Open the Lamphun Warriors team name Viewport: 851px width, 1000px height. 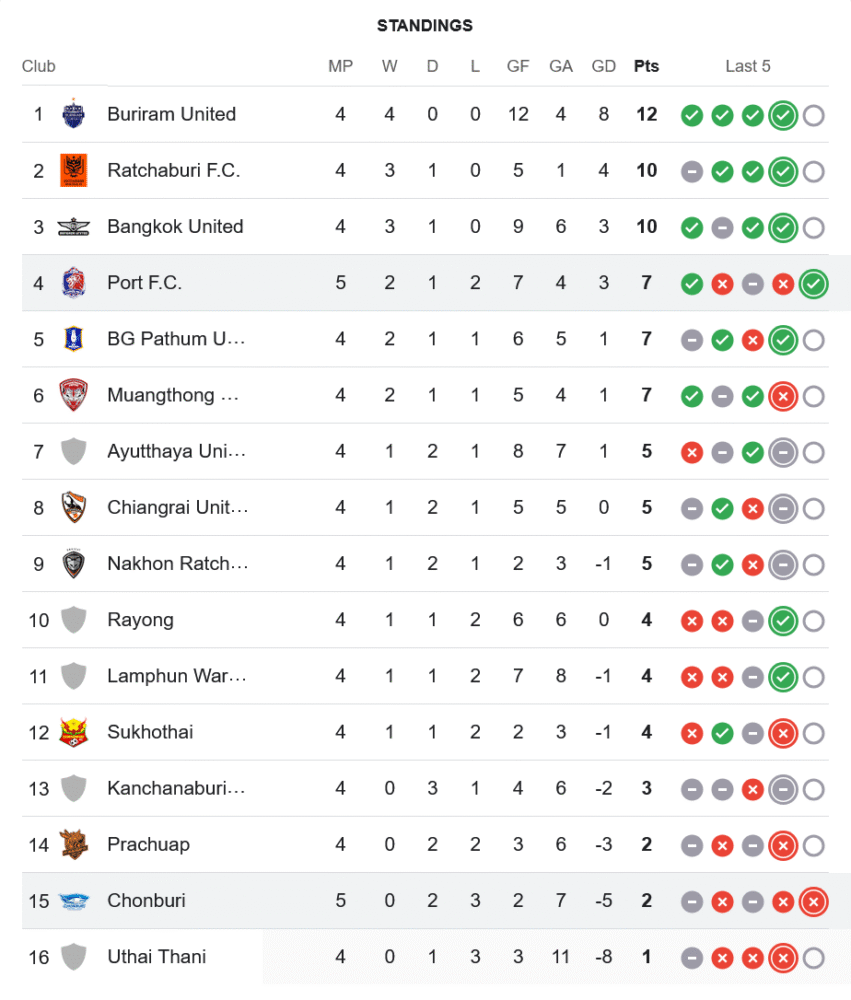[177, 676]
